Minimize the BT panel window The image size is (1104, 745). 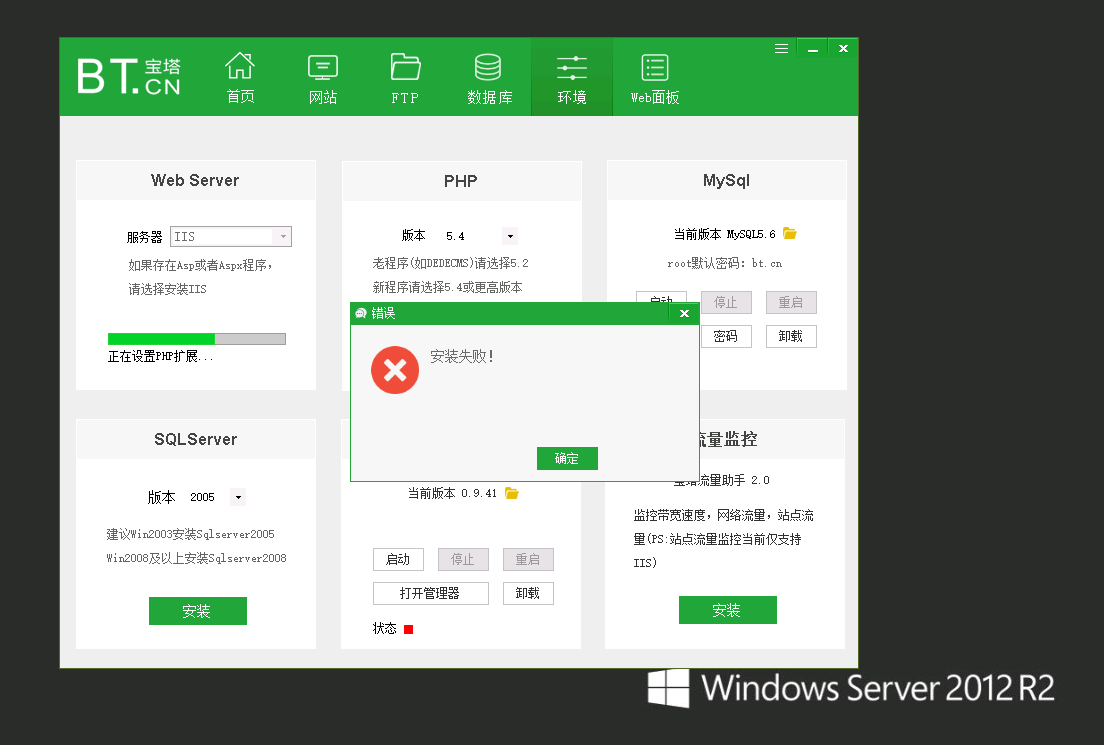pyautogui.click(x=813, y=49)
